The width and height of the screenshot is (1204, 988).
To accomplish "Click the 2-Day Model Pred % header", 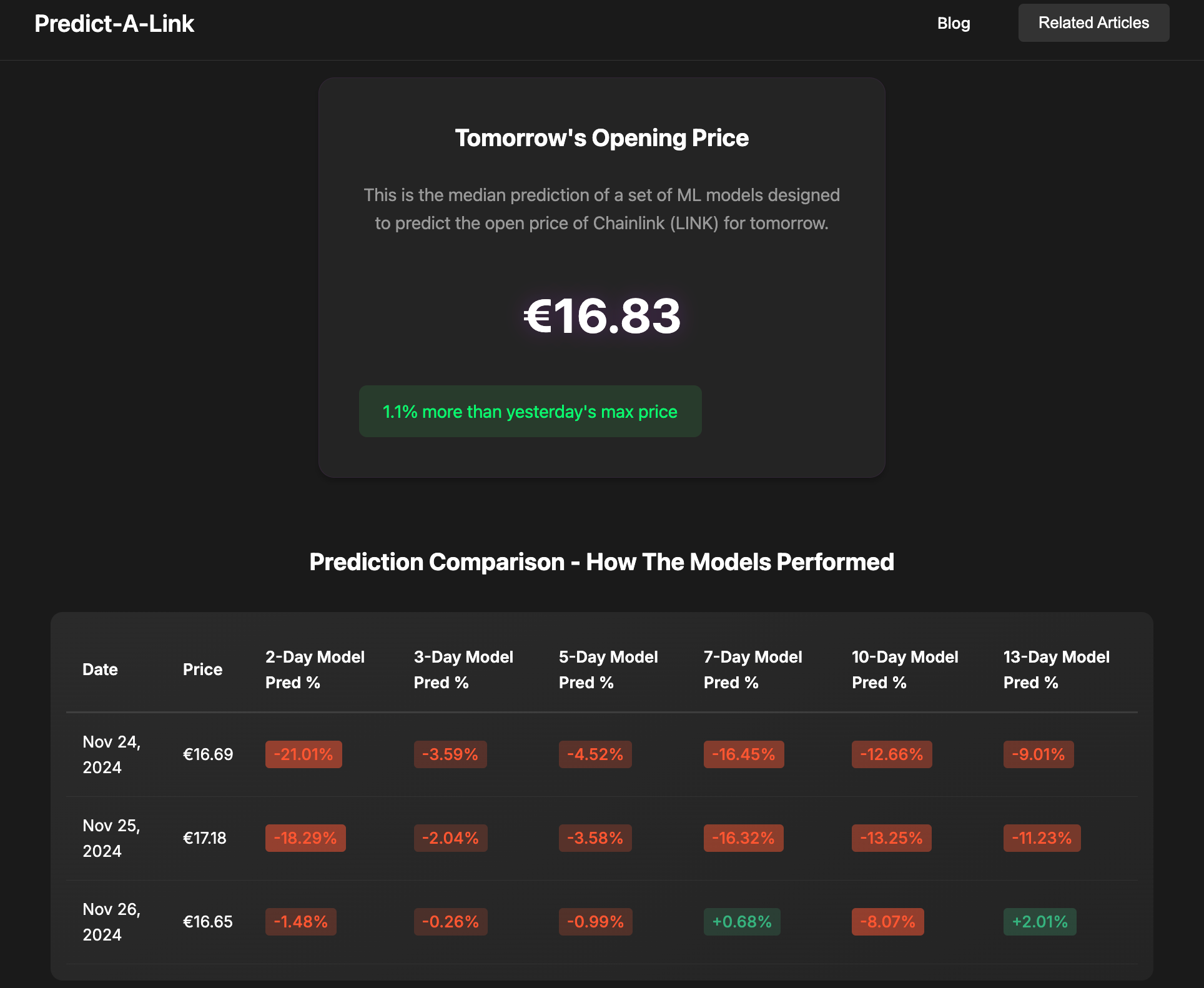I will point(315,669).
